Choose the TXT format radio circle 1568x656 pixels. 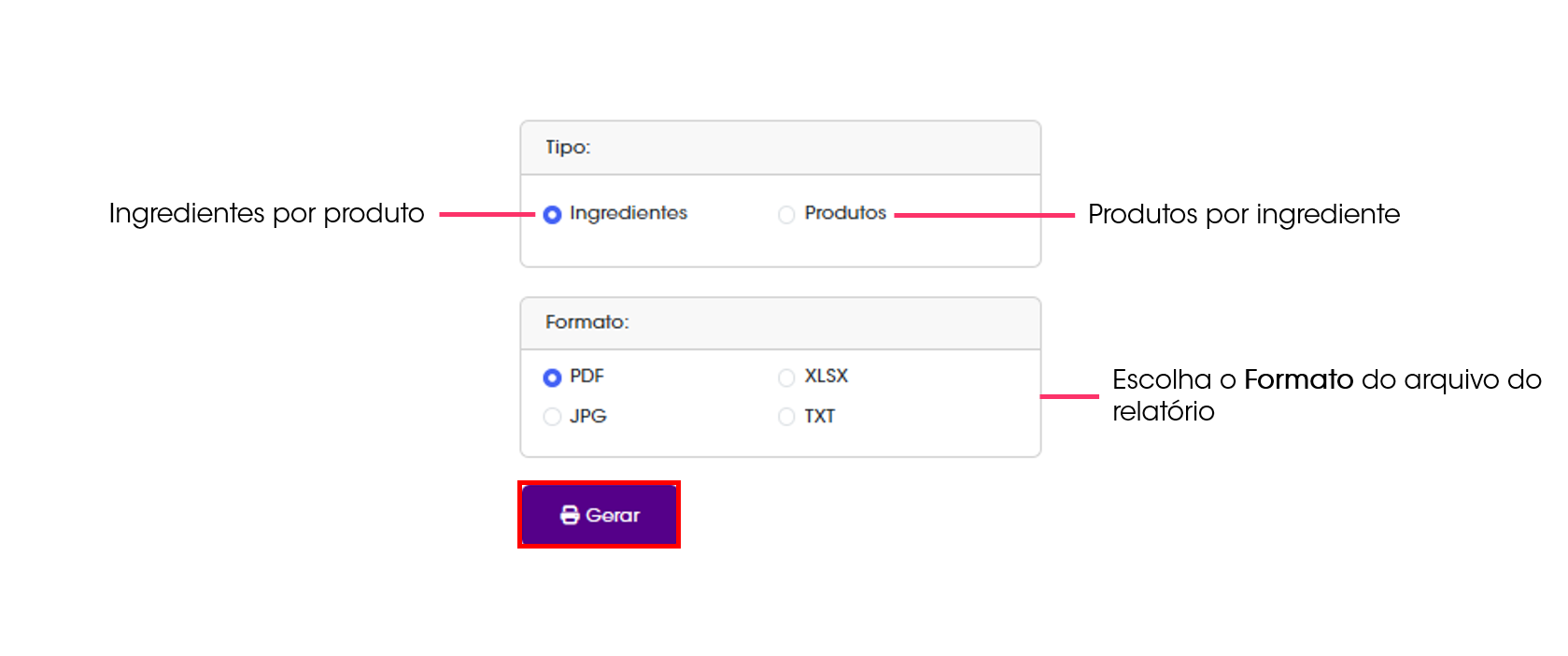[786, 417]
